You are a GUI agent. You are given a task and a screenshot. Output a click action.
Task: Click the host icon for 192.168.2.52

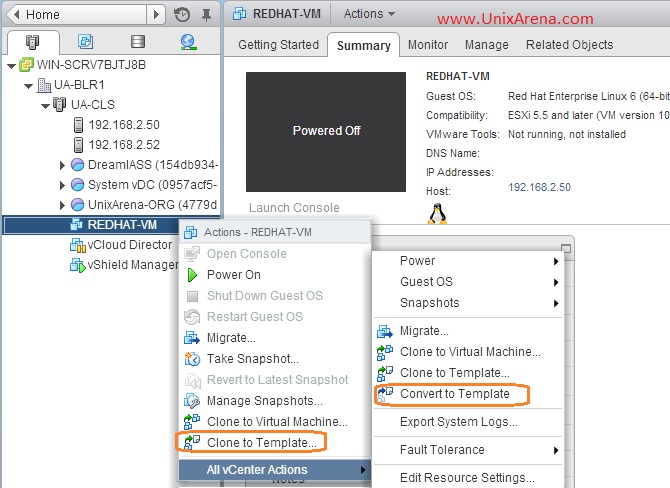[78, 145]
